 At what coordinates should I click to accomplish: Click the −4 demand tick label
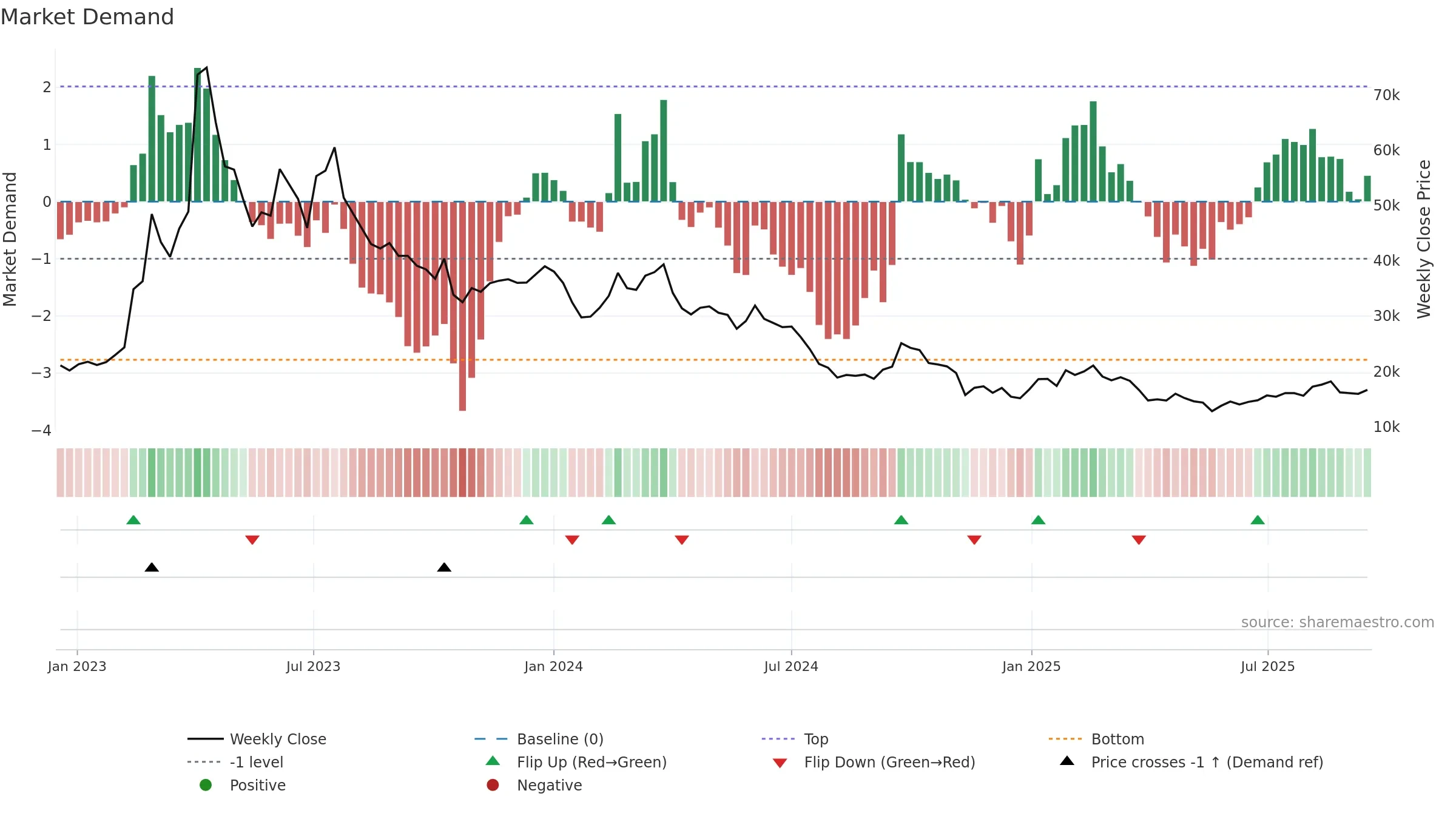[41, 431]
